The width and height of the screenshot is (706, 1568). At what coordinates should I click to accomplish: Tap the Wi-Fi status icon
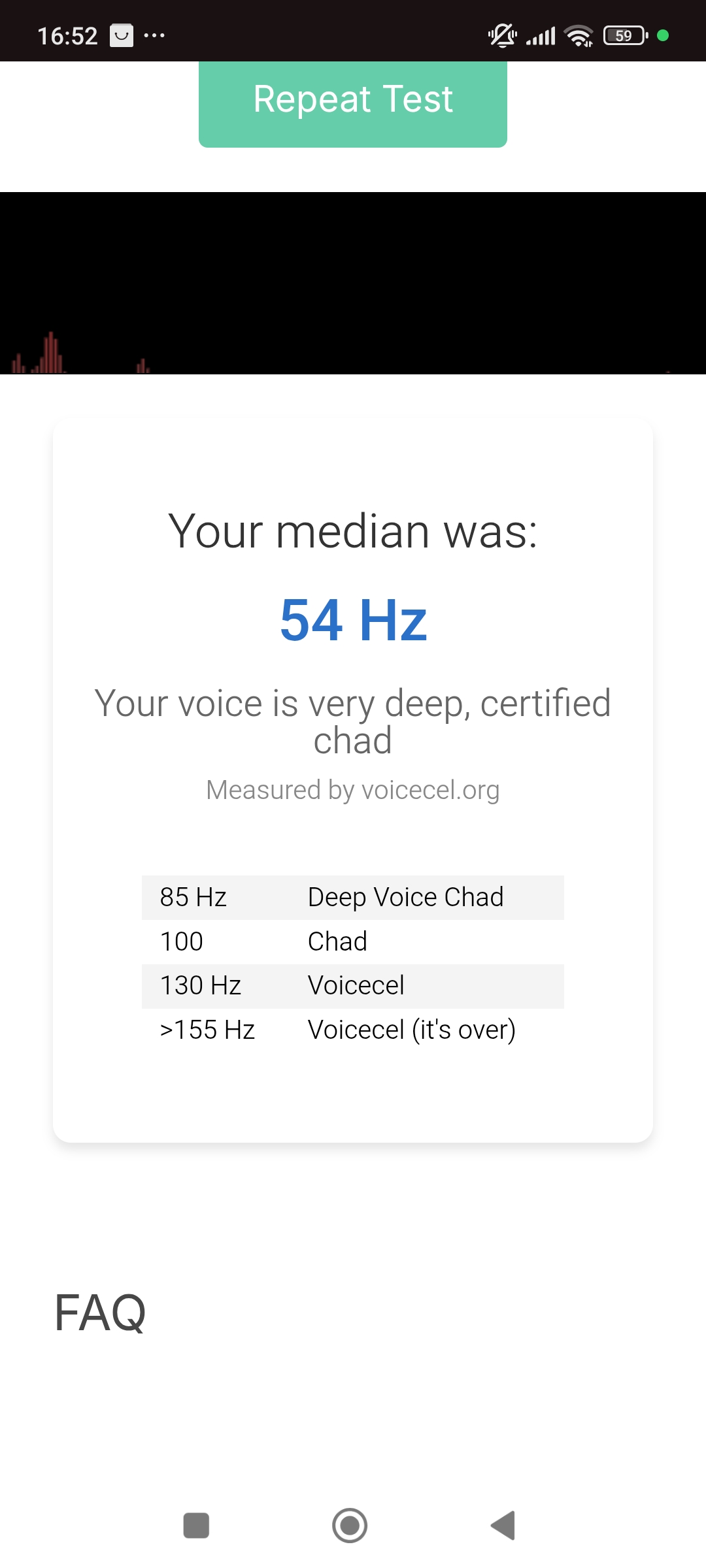coord(579,36)
